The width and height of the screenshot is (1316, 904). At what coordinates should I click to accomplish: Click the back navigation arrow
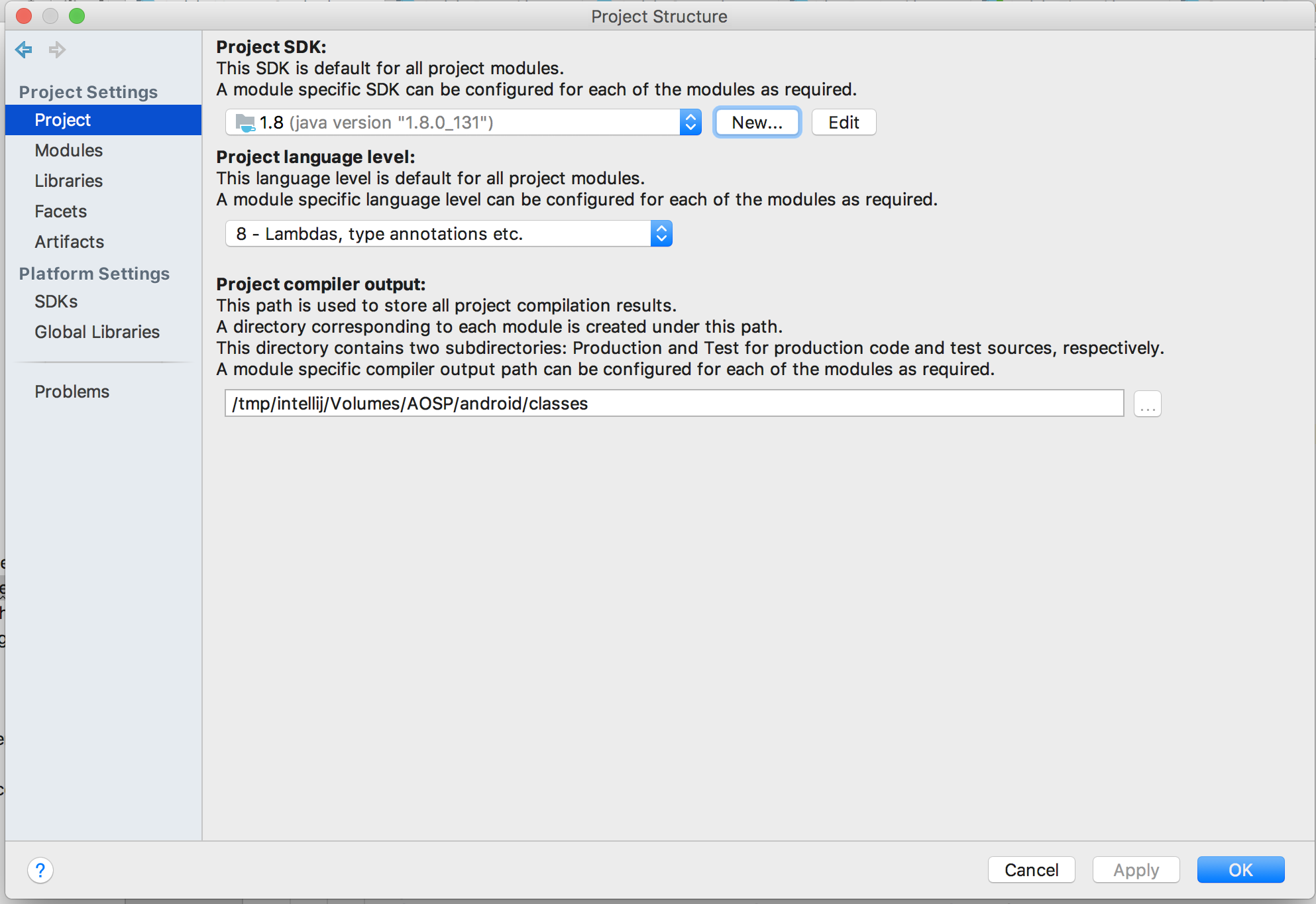[x=24, y=50]
